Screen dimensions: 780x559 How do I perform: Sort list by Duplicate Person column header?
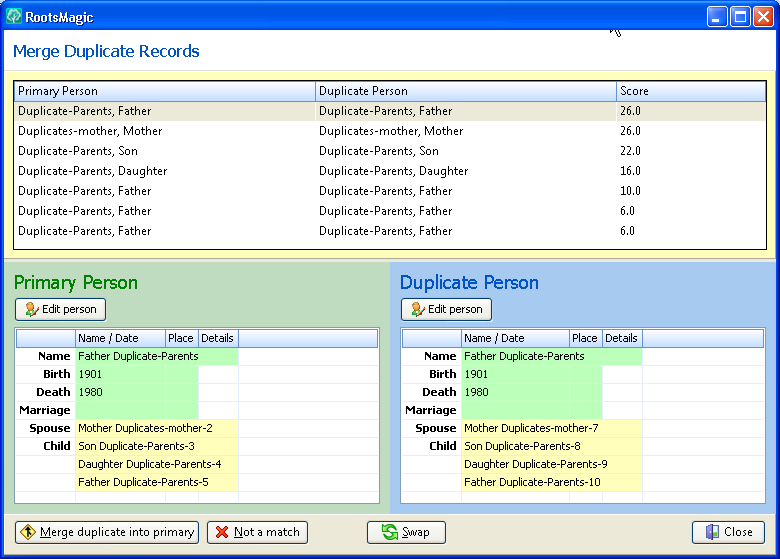pos(466,91)
